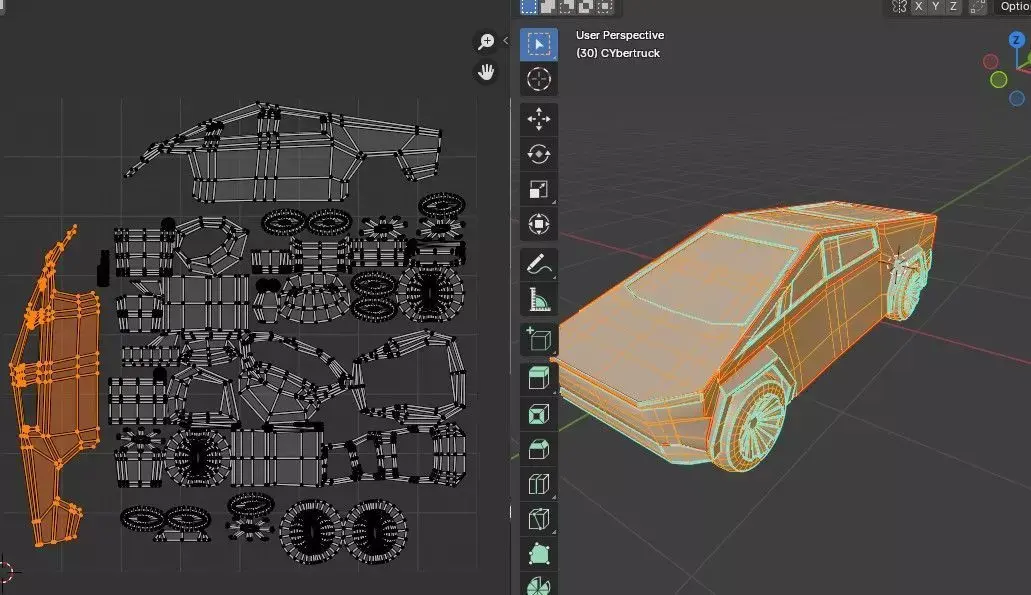1031x595 pixels.
Task: Click the blue Z axis gizmo handle
Action: point(1017,40)
